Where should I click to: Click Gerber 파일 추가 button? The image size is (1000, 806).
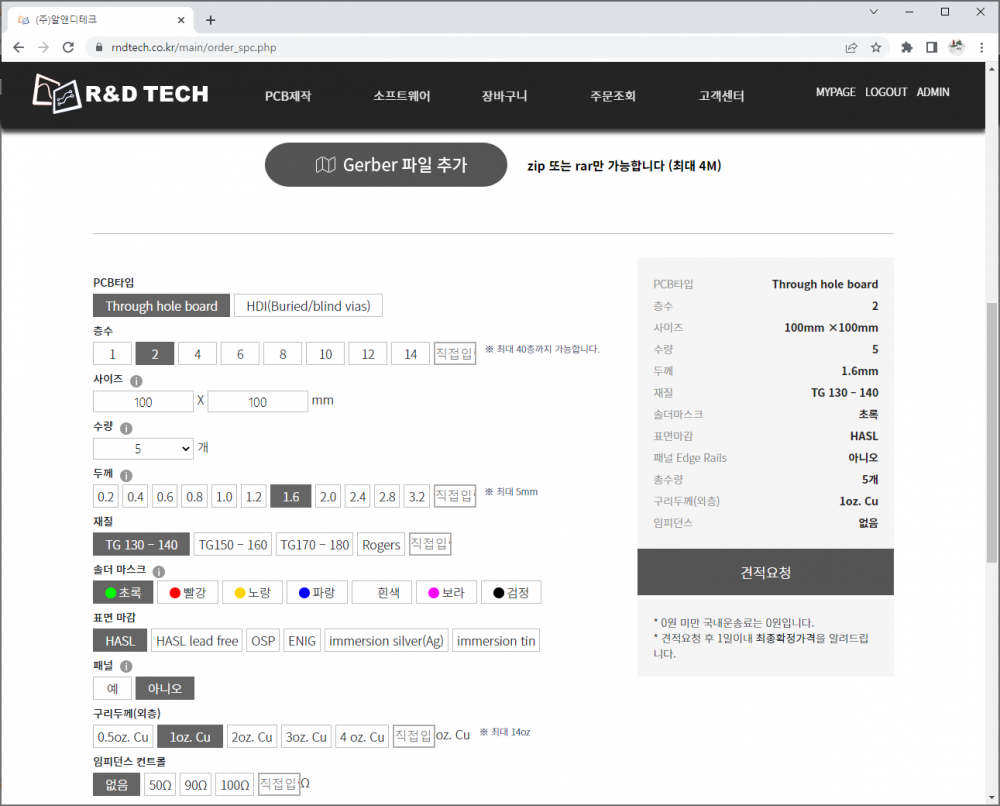click(x=386, y=165)
